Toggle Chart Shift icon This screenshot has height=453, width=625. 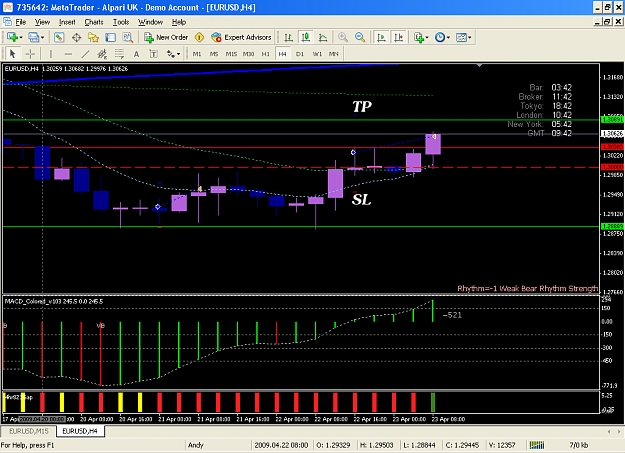pos(399,37)
